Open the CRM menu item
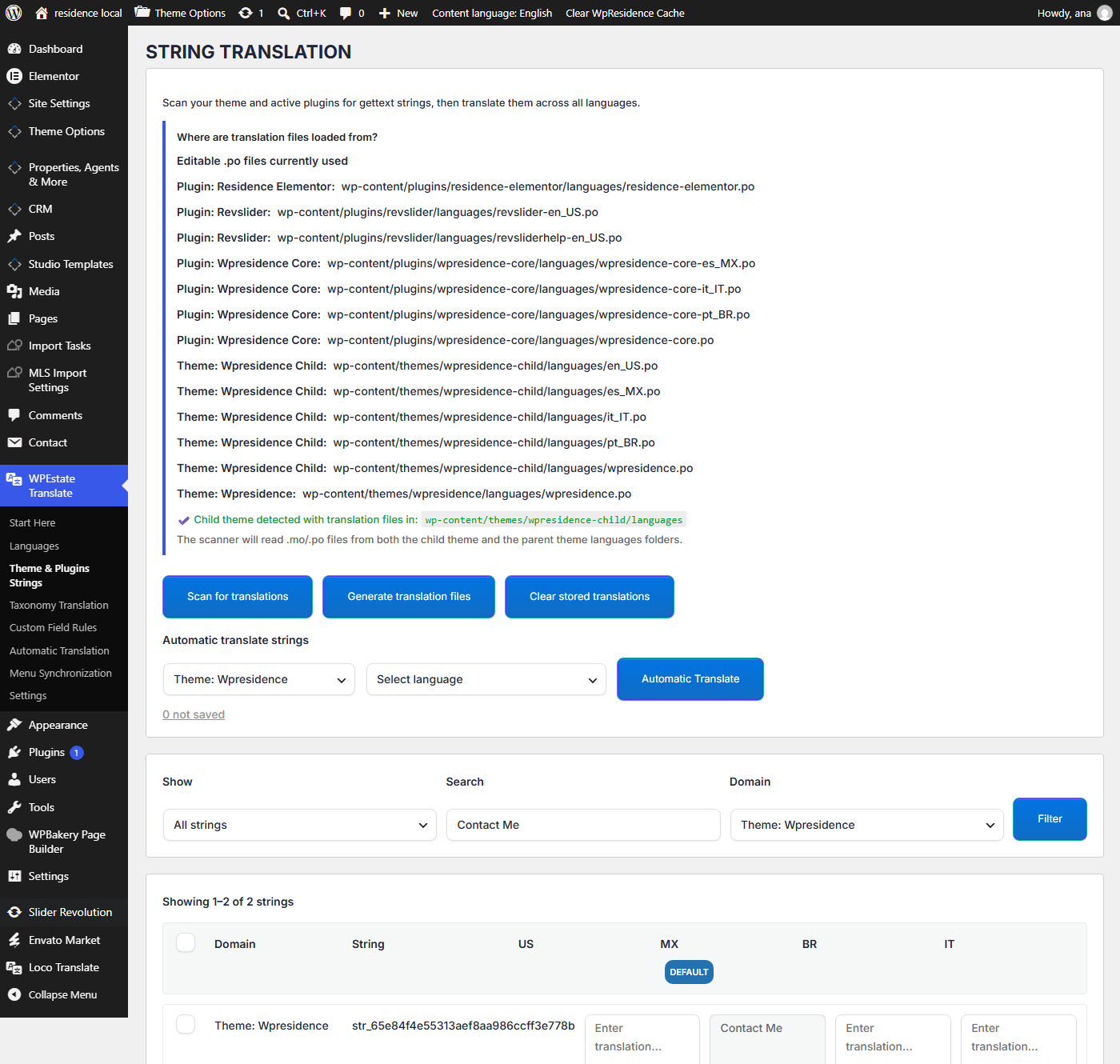This screenshot has width=1120, height=1064. click(x=64, y=209)
